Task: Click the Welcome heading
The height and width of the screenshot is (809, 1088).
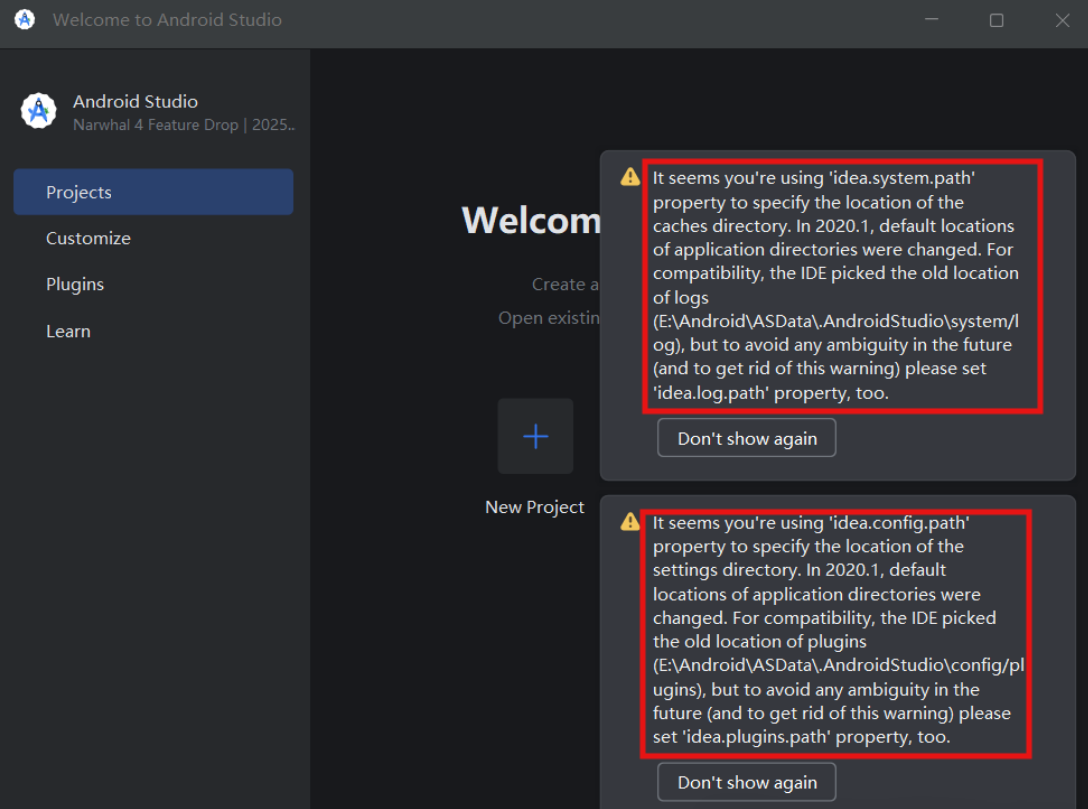Action: (532, 220)
